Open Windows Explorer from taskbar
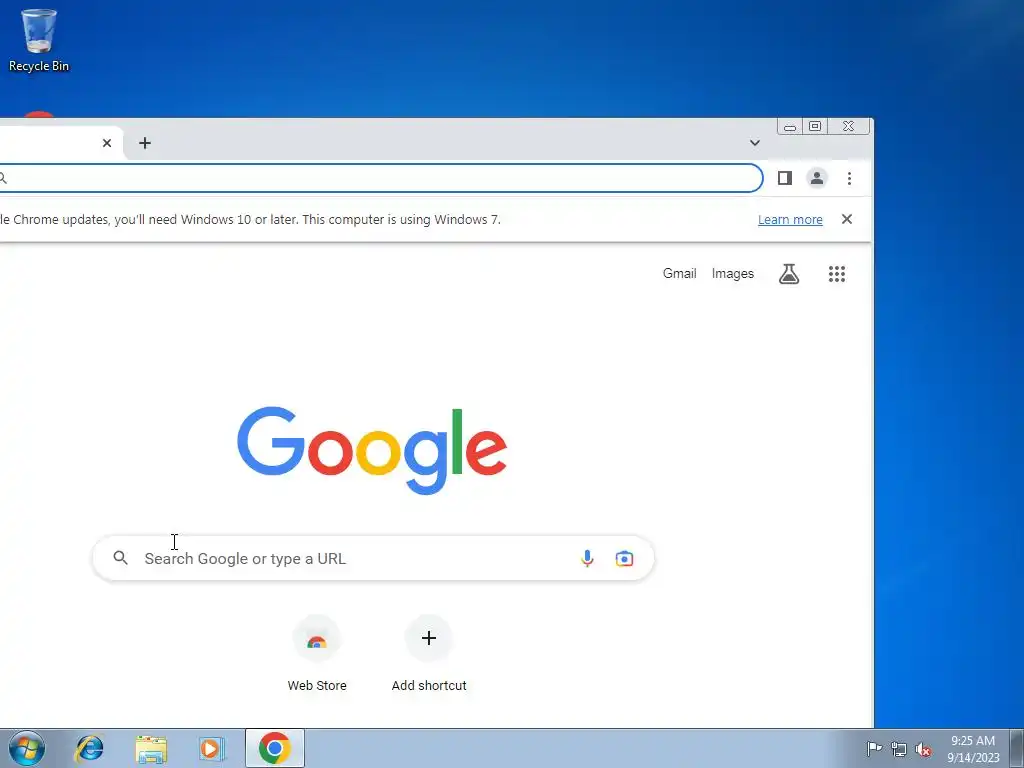 click(x=152, y=749)
